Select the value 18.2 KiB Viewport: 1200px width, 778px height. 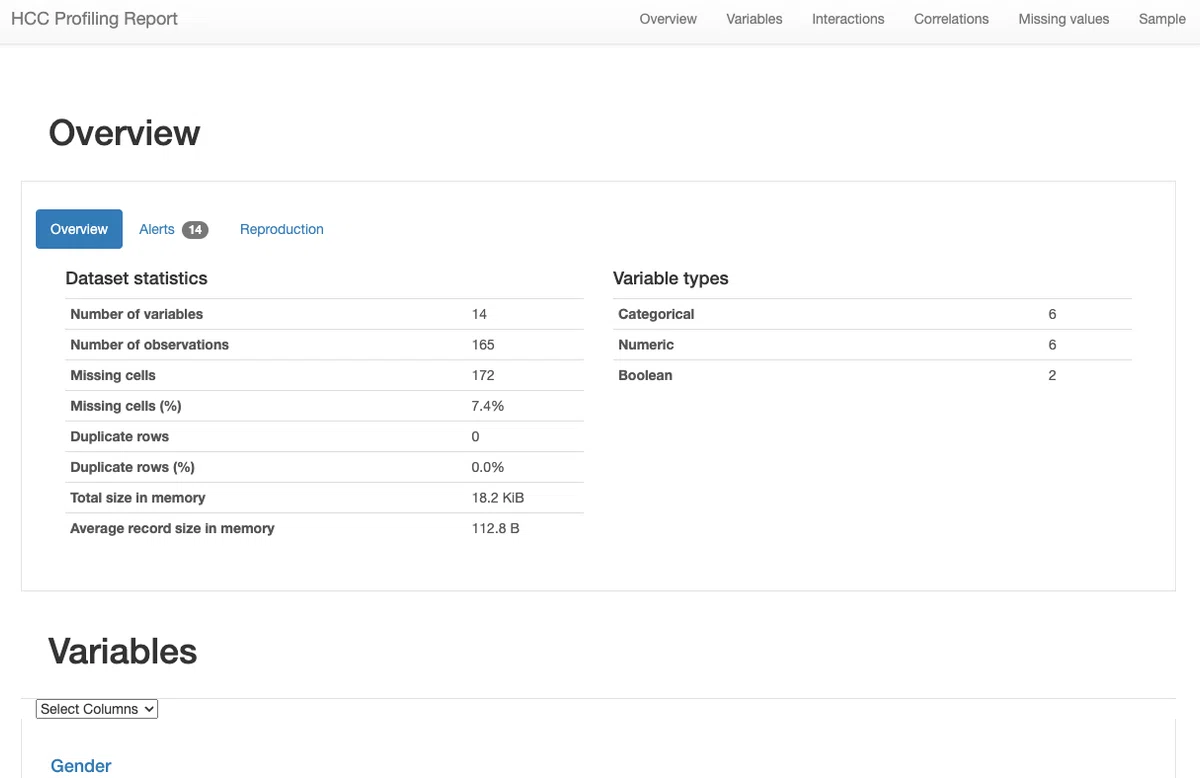(x=498, y=498)
